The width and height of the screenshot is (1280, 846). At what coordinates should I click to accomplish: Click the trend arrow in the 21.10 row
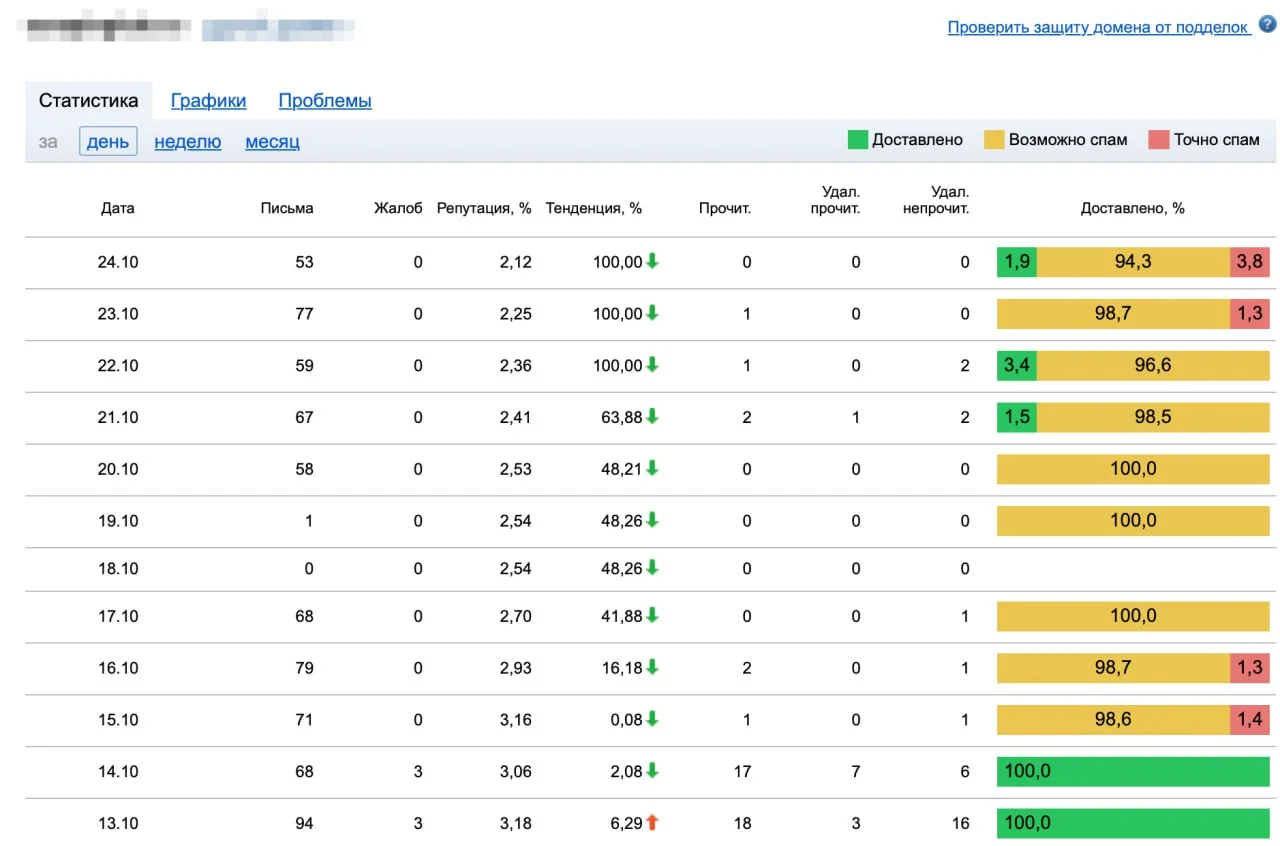coord(652,417)
